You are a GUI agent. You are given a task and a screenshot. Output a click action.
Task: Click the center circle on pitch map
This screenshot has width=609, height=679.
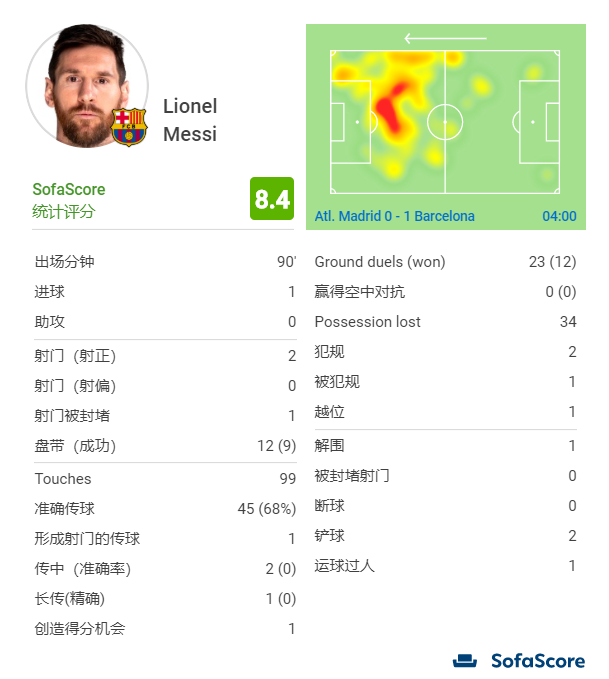tap(445, 122)
